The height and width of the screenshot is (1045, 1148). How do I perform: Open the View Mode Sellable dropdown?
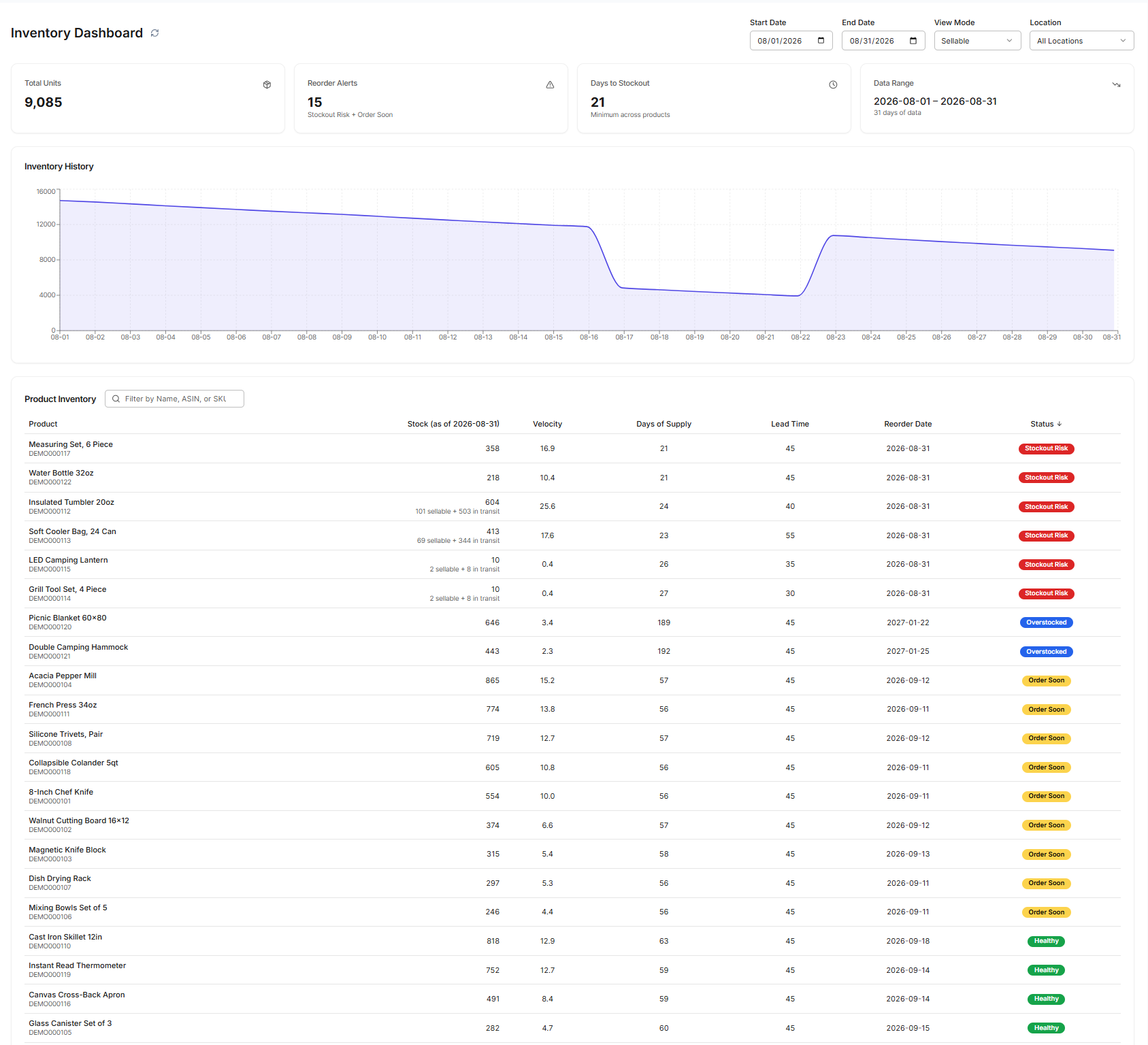point(977,41)
